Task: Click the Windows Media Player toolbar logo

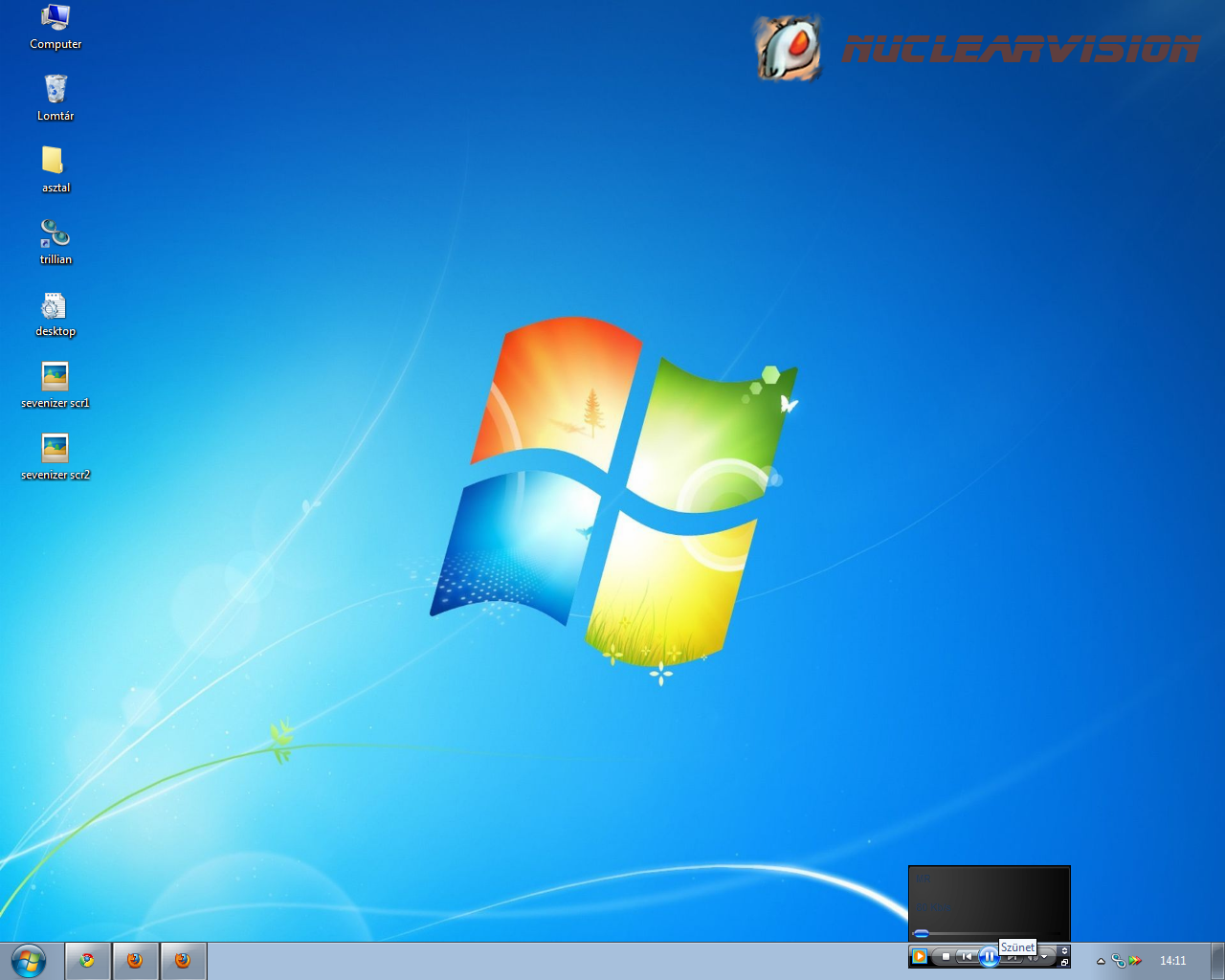Action: pyautogui.click(x=920, y=956)
